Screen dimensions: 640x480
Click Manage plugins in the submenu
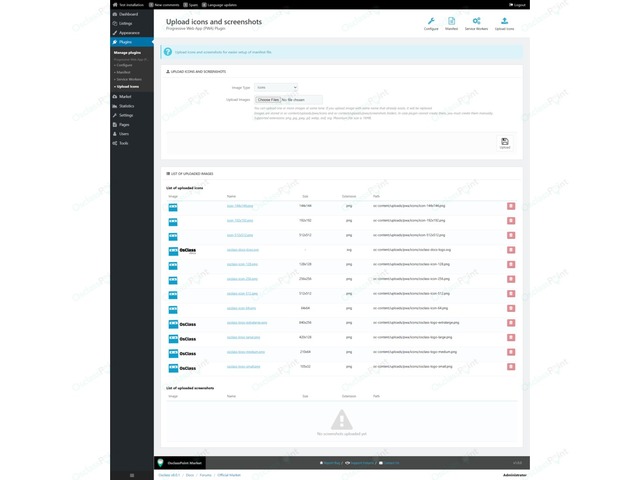(x=127, y=53)
